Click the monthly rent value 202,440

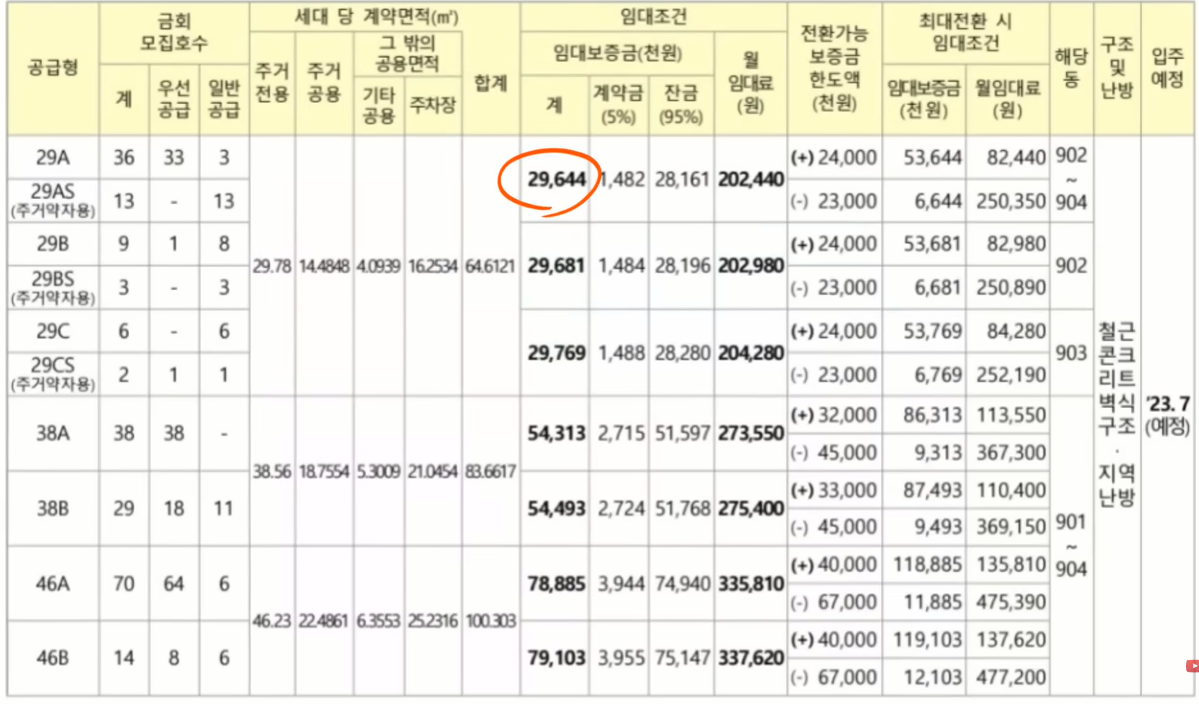751,179
